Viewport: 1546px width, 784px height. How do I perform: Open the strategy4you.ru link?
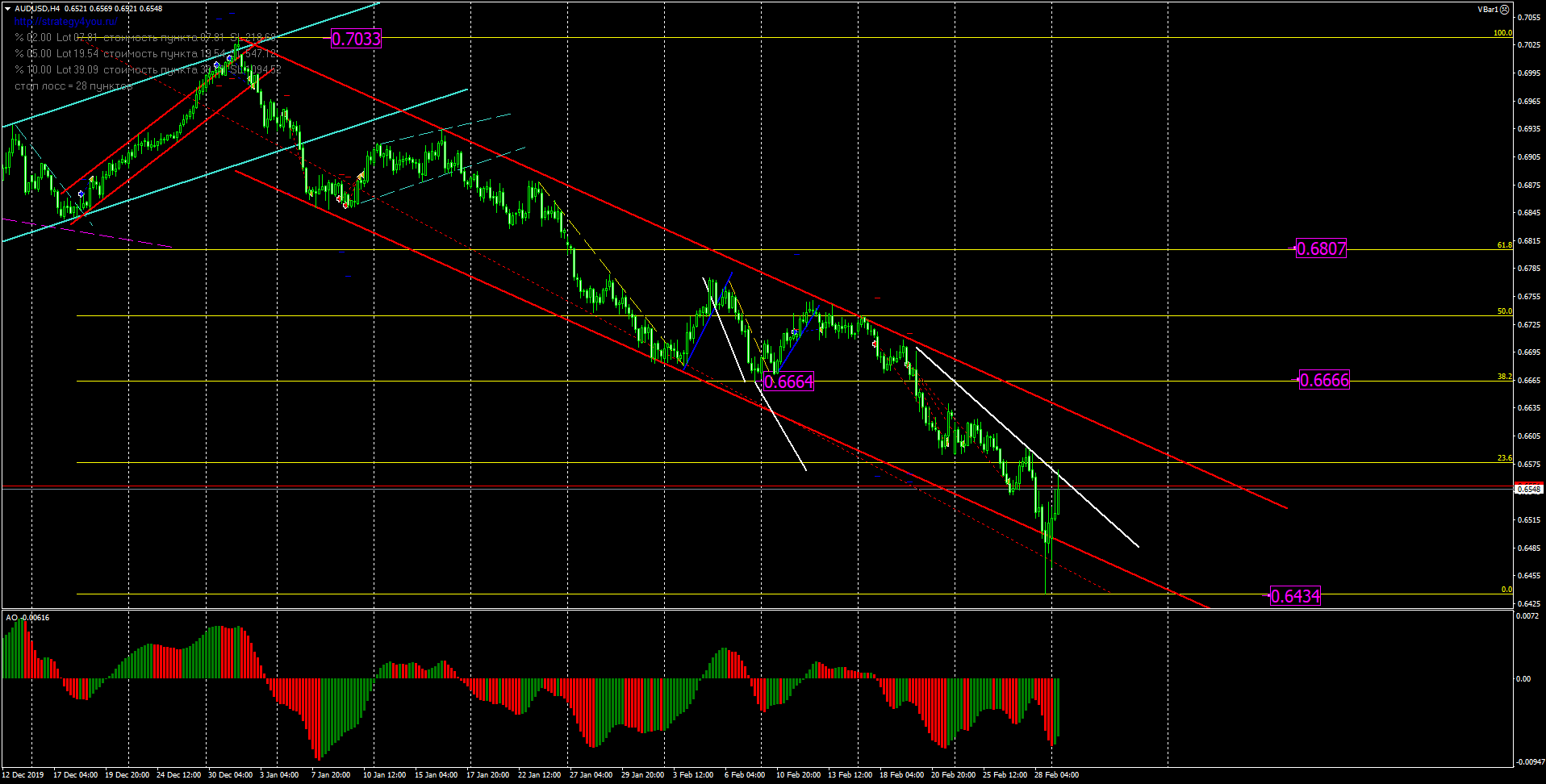point(65,22)
